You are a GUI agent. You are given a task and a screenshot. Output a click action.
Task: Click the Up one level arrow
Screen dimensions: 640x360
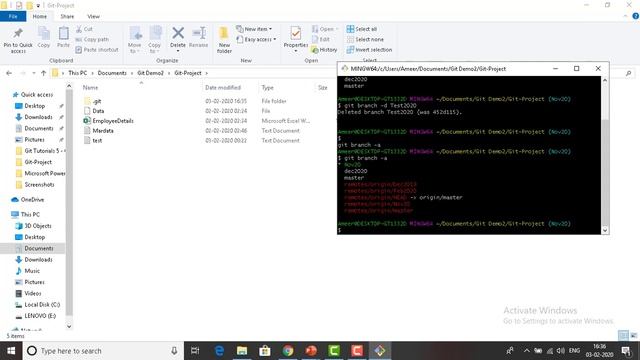[44, 73]
